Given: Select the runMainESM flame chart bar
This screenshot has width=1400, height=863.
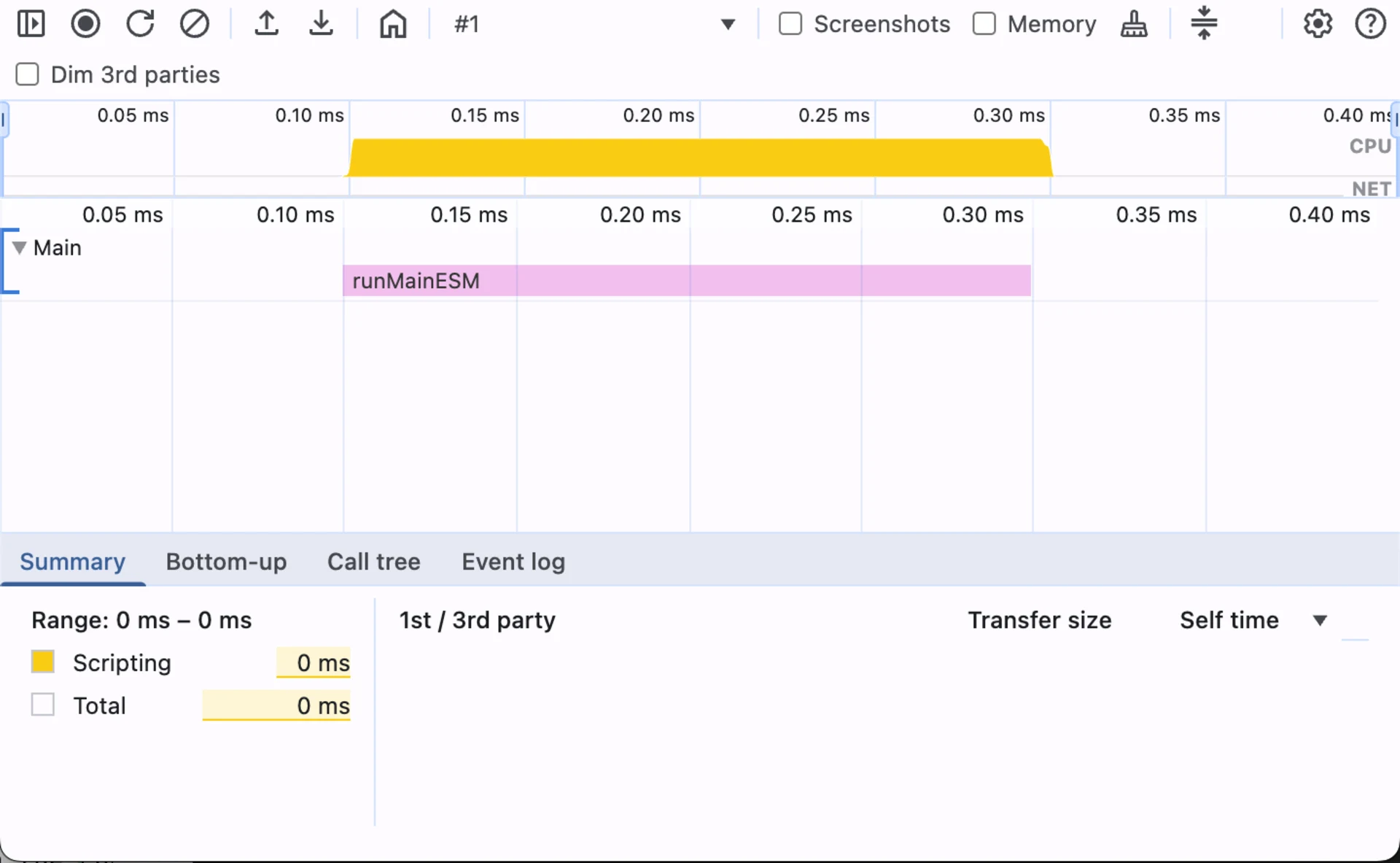Looking at the screenshot, I should coord(685,281).
